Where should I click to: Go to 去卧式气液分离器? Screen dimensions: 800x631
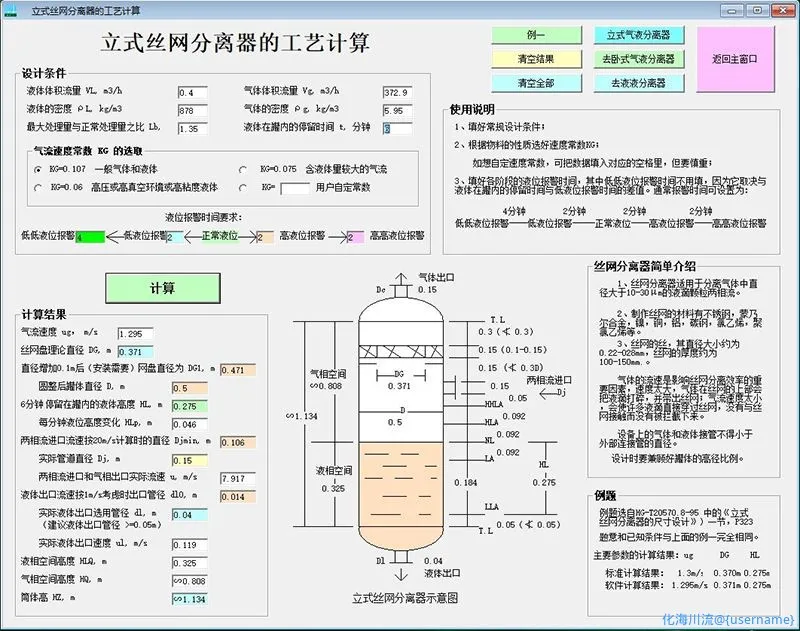(x=639, y=59)
